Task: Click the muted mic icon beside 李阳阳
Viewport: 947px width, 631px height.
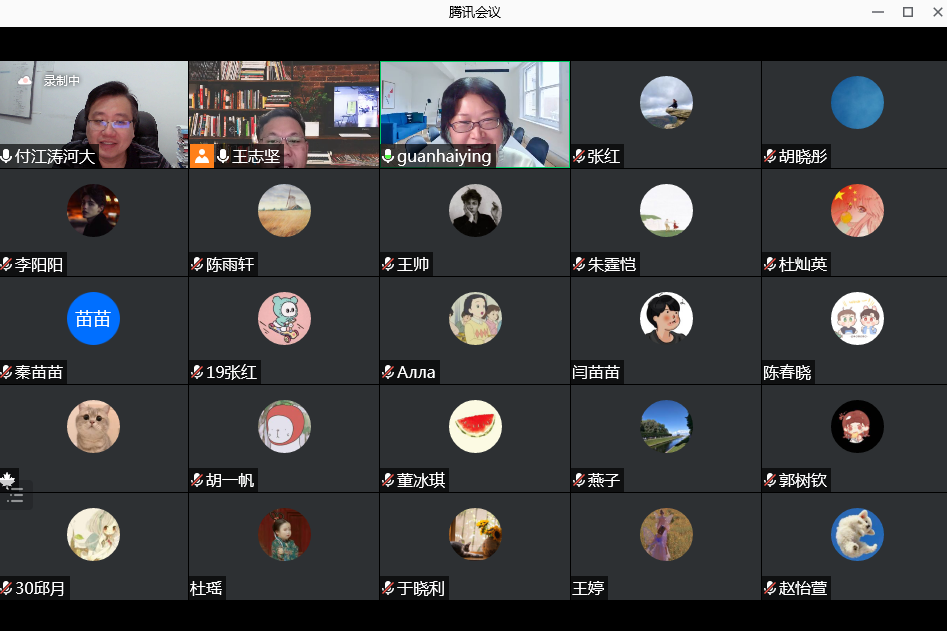Action: (x=7, y=264)
